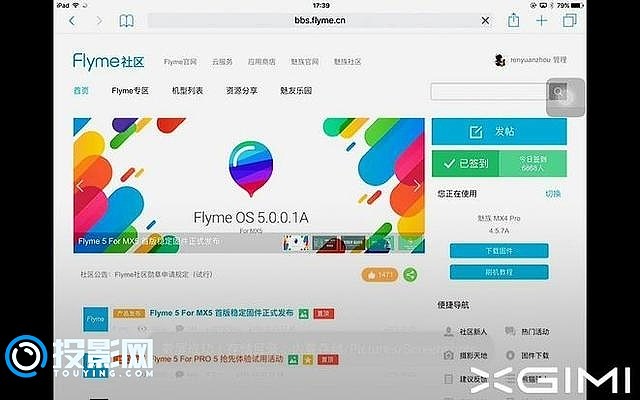Image resolution: width=640 pixels, height=400 pixels.
Task: Click the blue 发帖 post button
Action: click(499, 132)
